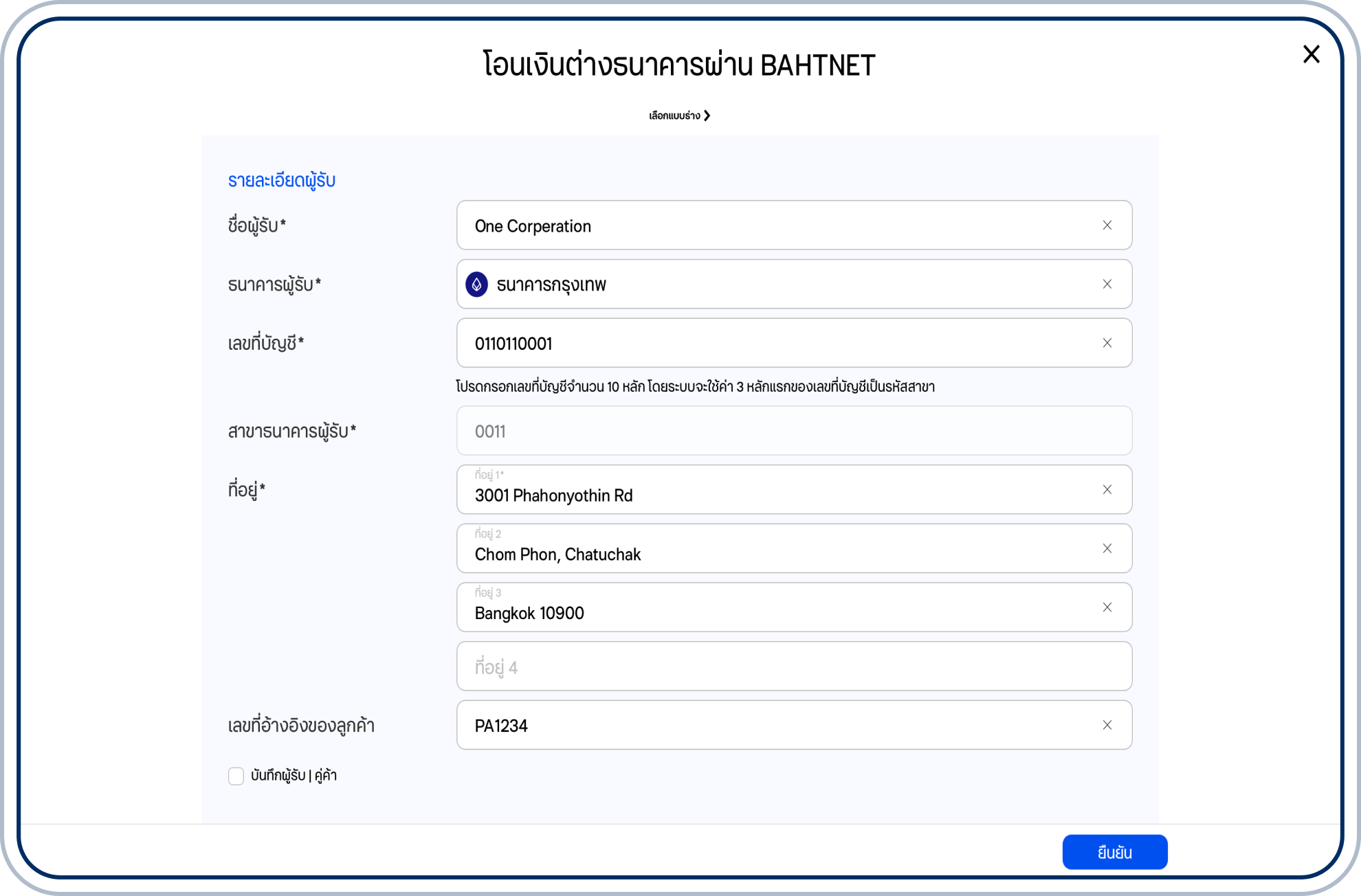Expand the เลือกแบบร่าง chevron

click(x=707, y=115)
